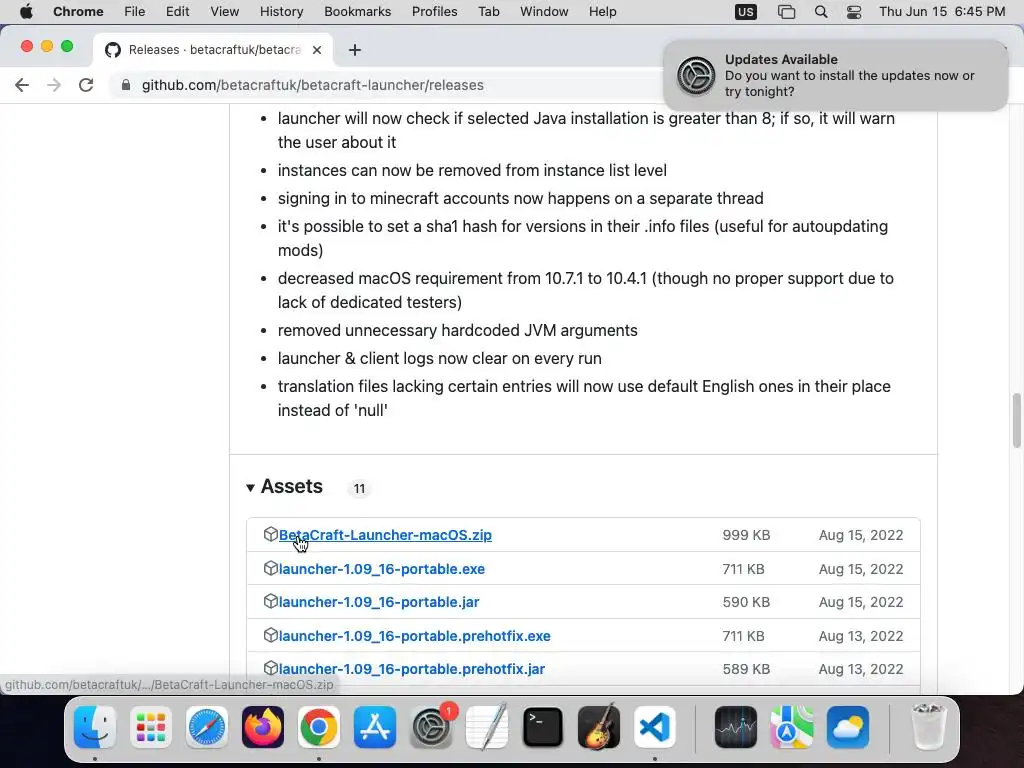Open the Apple menu
This screenshot has height=768, width=1024.
(26, 12)
